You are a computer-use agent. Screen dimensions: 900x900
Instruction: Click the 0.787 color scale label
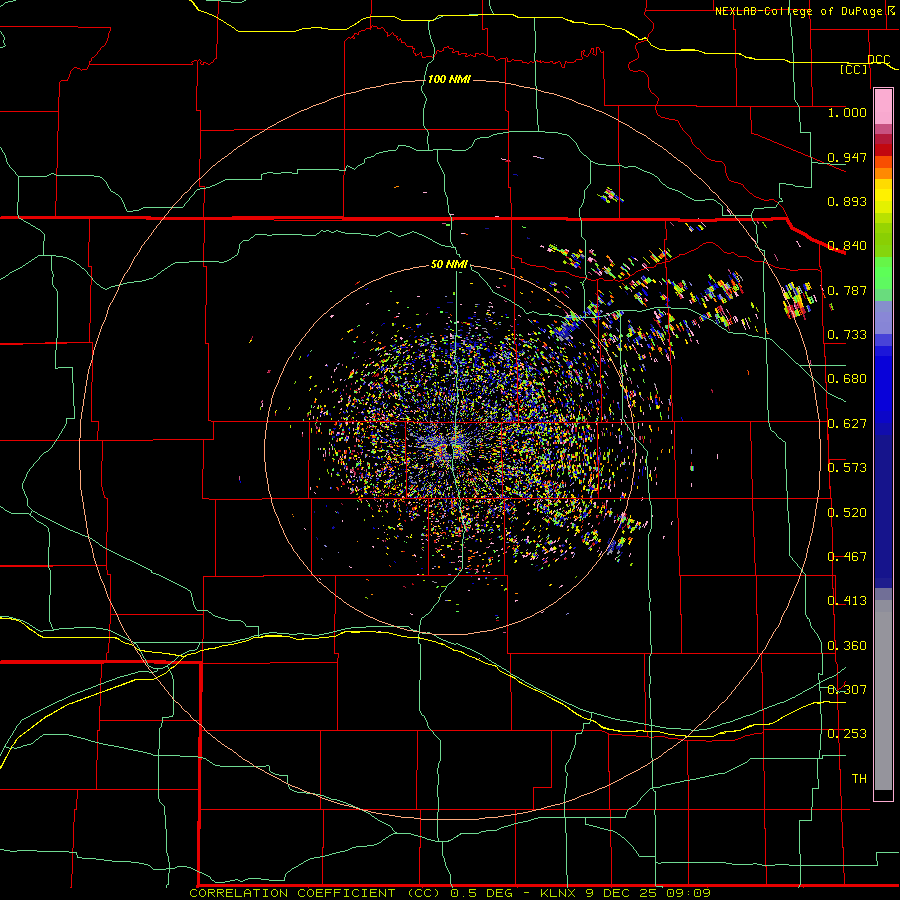(x=847, y=290)
